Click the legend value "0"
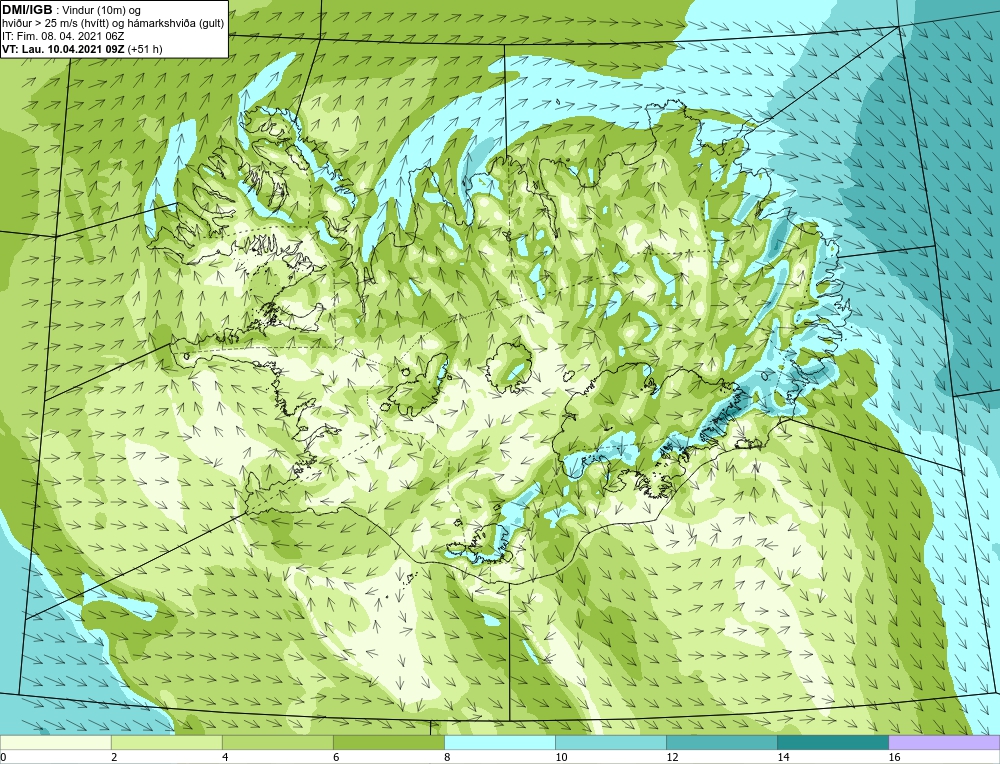 (3, 757)
